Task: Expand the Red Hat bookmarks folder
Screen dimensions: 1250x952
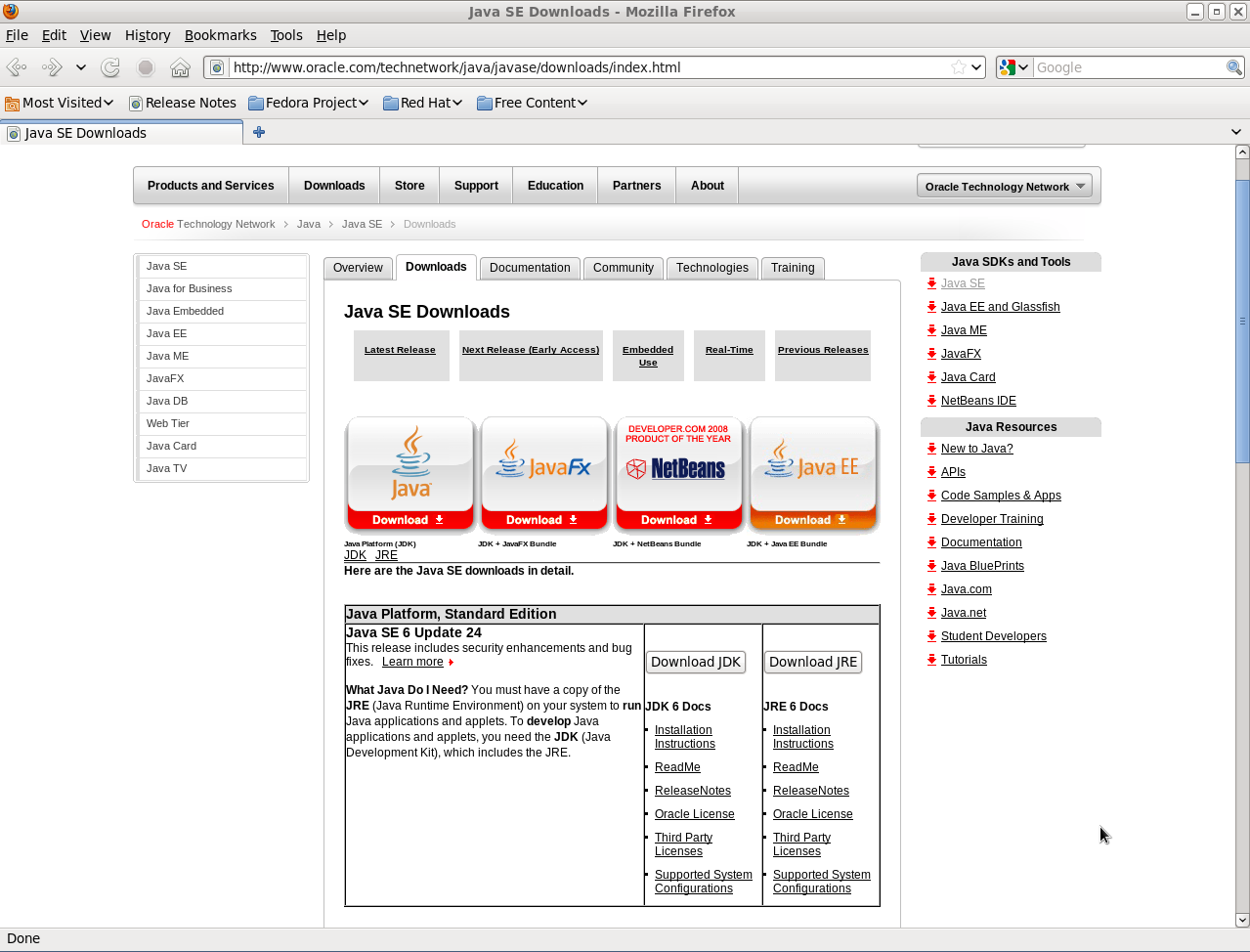Action: coord(423,103)
